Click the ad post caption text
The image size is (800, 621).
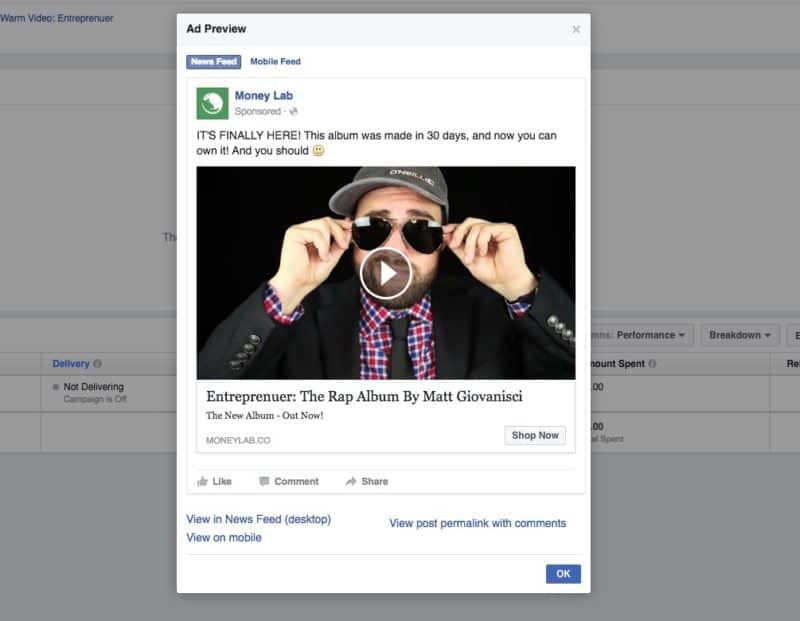pos(377,143)
